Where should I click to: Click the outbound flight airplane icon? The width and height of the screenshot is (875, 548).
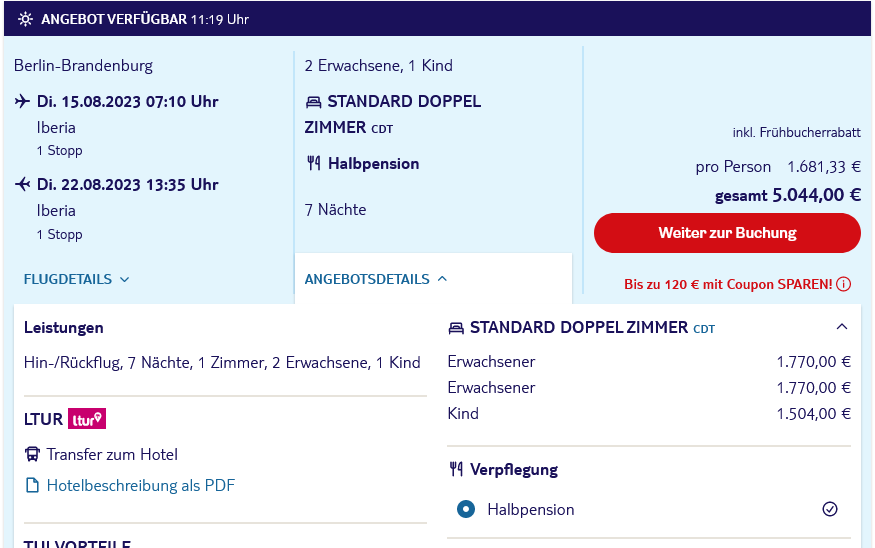click(x=22, y=101)
